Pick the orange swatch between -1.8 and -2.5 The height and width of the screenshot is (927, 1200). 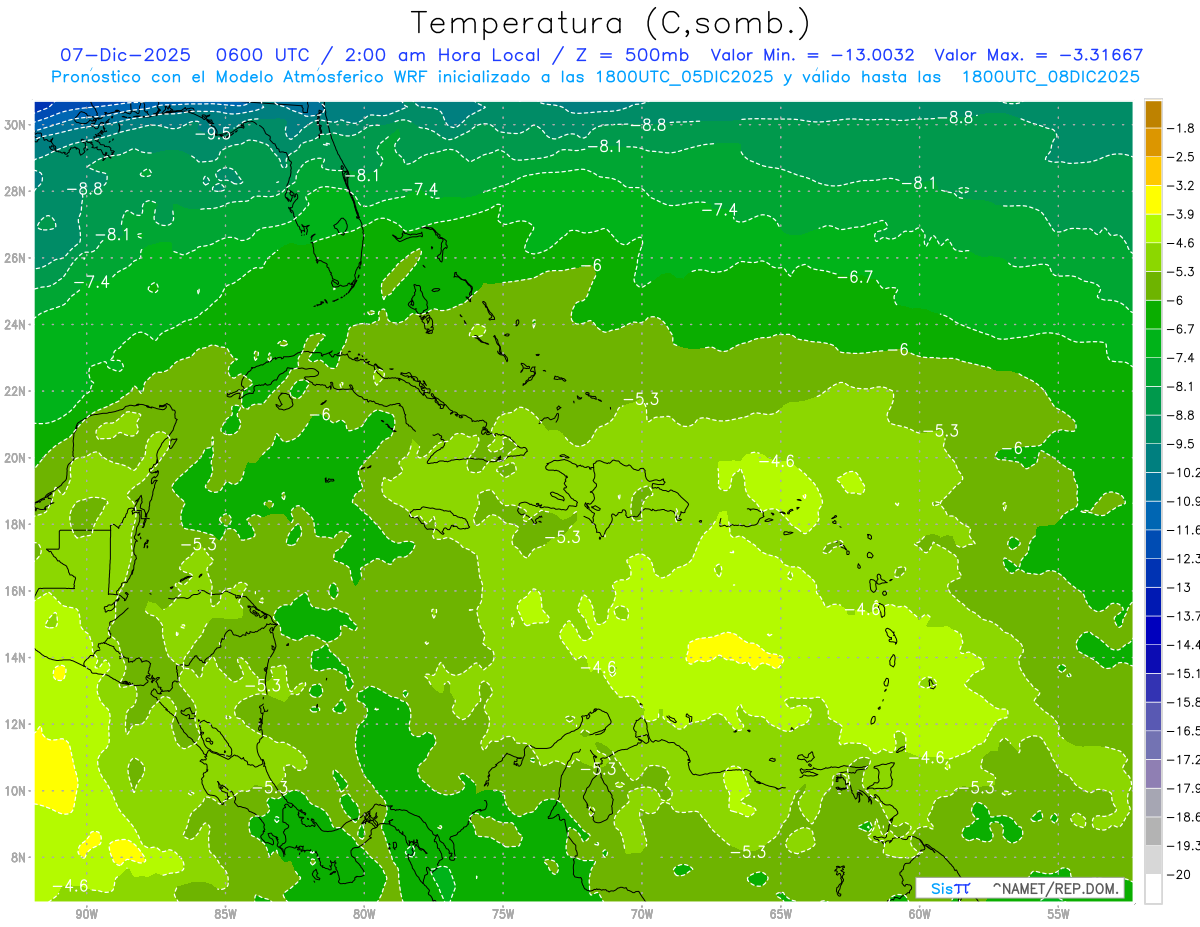1153,142
